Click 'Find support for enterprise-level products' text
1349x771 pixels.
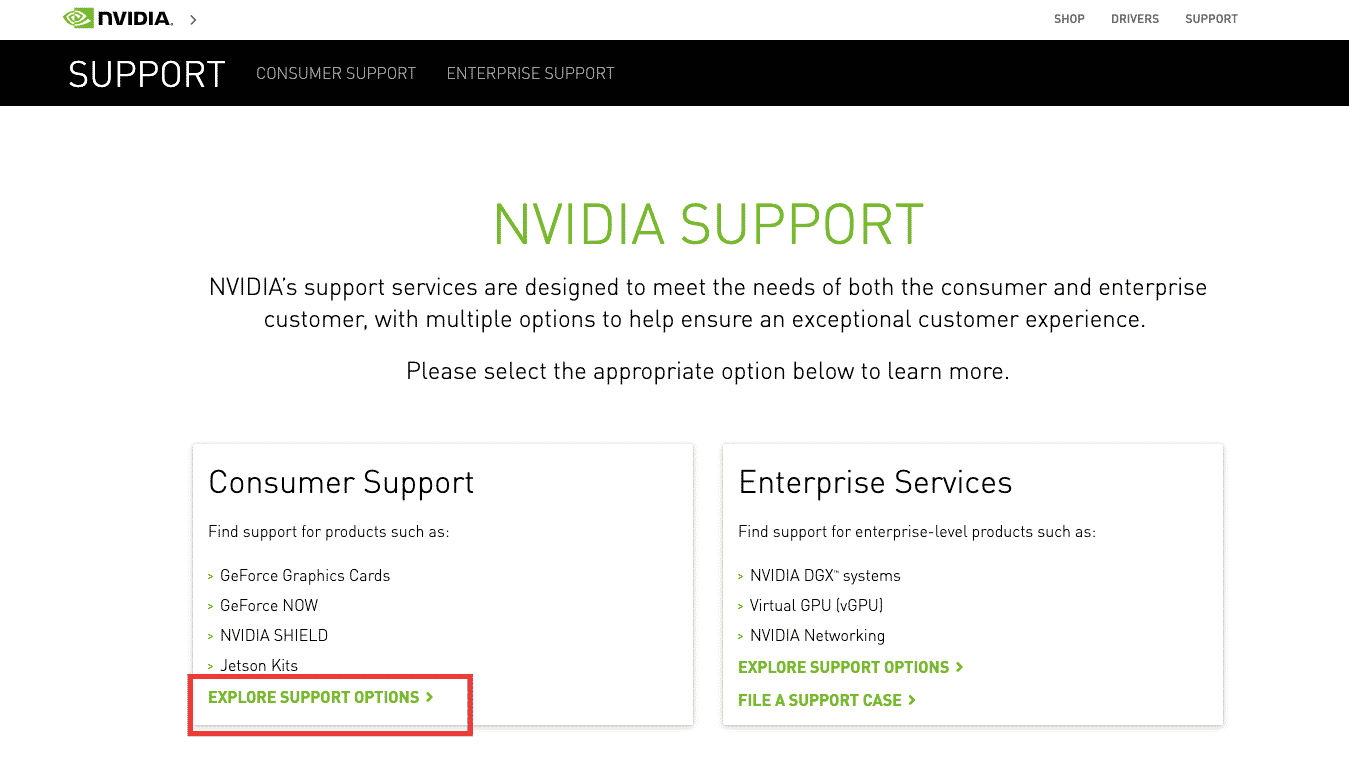(917, 532)
